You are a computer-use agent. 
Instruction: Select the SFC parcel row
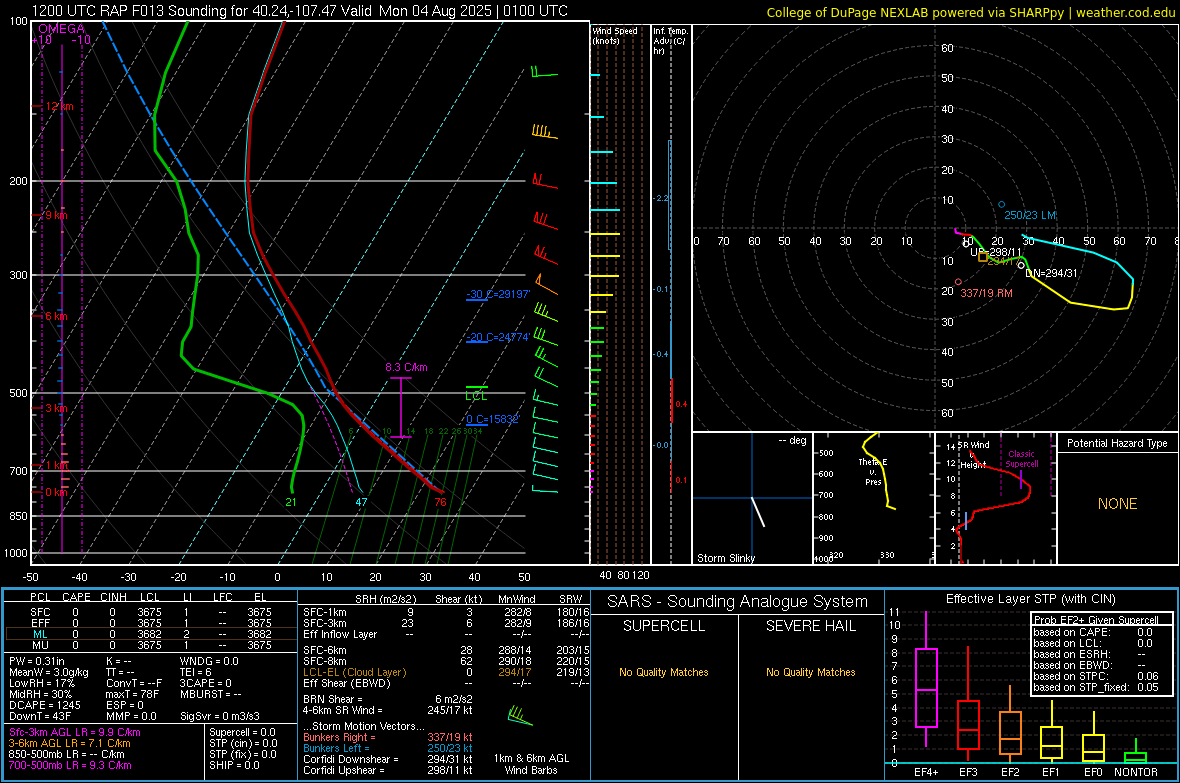[x=151, y=613]
